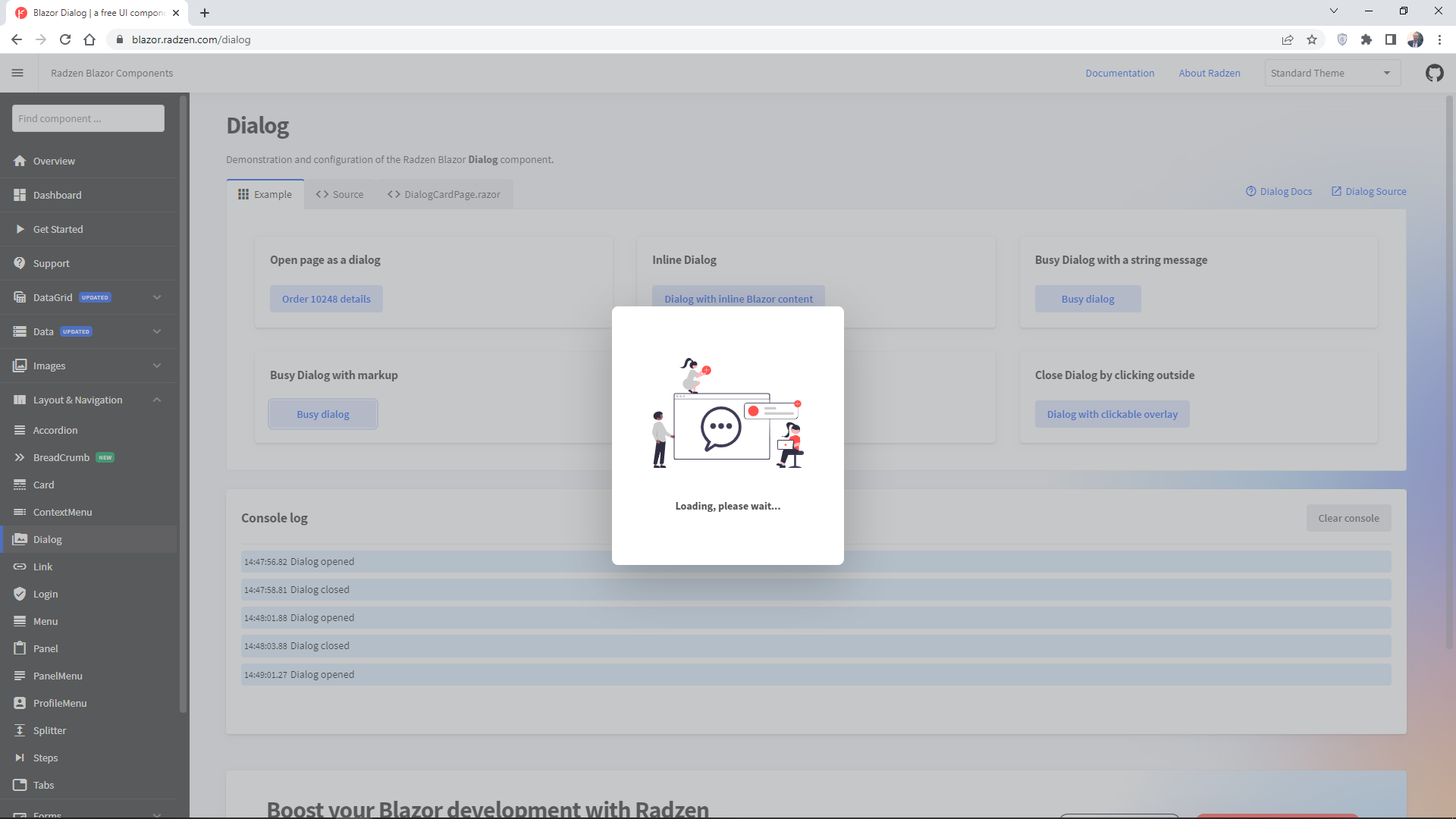
Task: Open a new browser tab
Action: pos(205,12)
